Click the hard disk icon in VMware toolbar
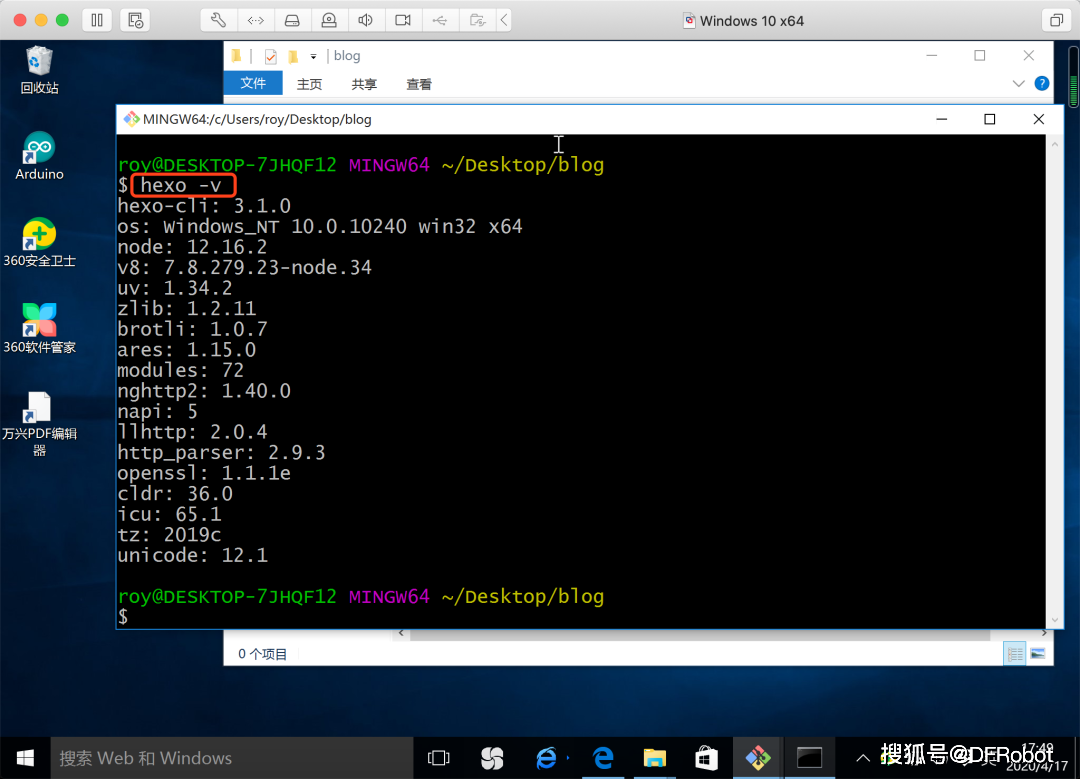 292,20
